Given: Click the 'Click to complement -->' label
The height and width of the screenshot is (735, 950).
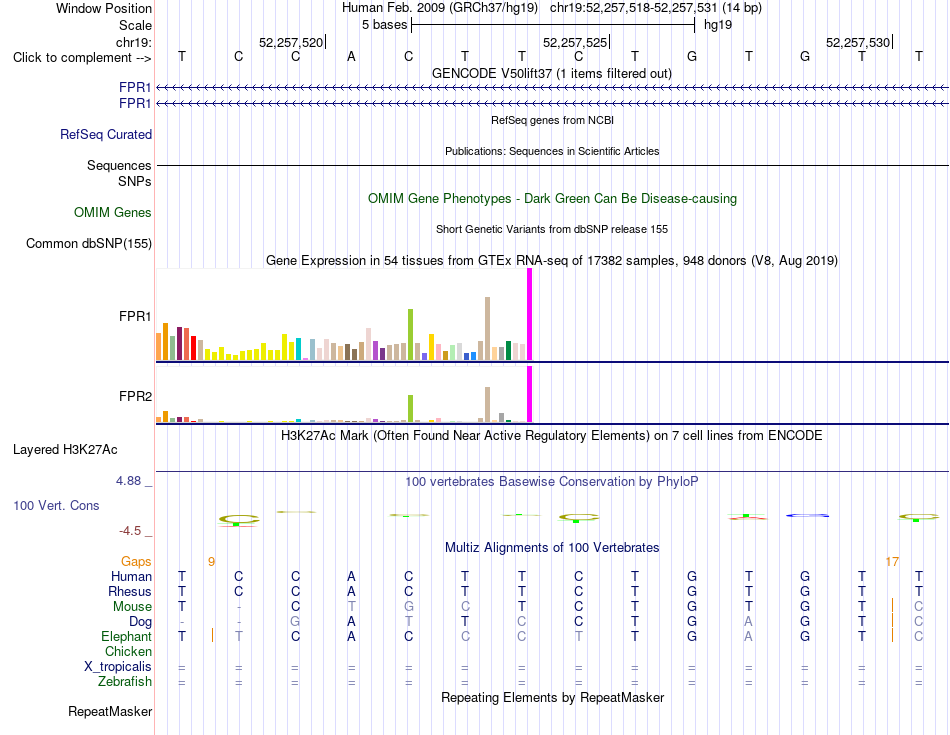Looking at the screenshot, I should (x=82, y=58).
